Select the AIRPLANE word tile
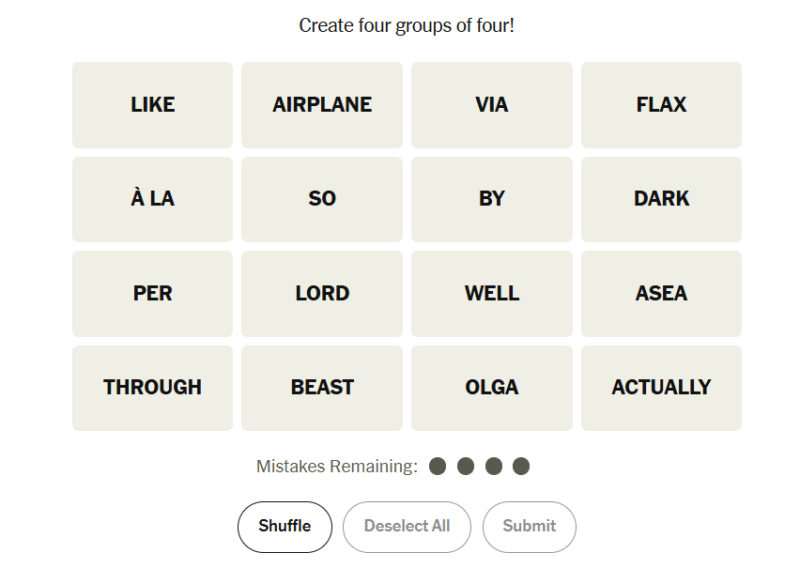The width and height of the screenshot is (800, 568). click(x=322, y=105)
